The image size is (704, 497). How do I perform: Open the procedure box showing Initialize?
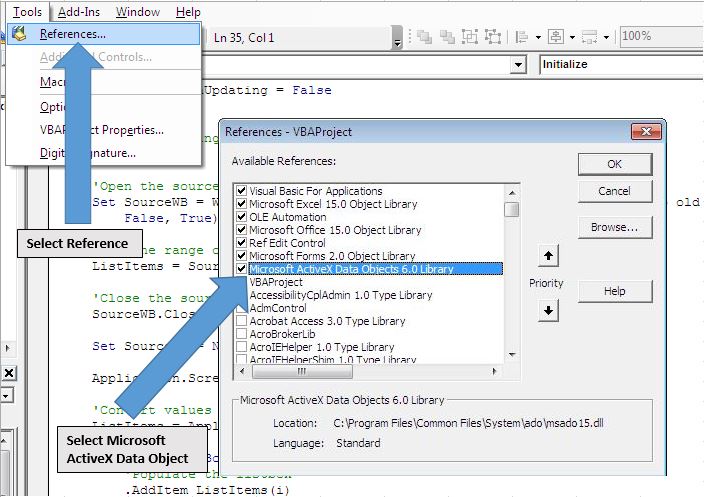(621, 64)
